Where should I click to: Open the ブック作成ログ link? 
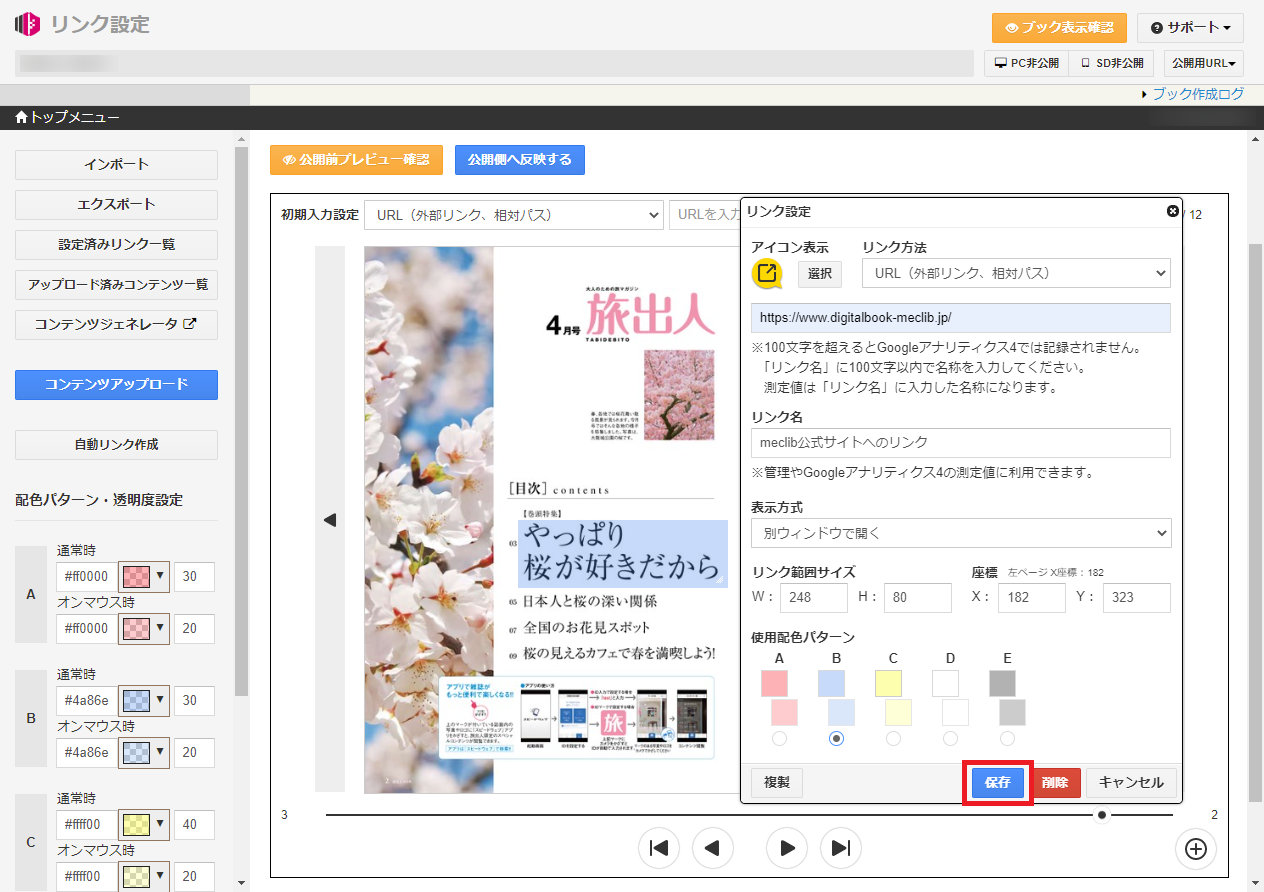1198,94
